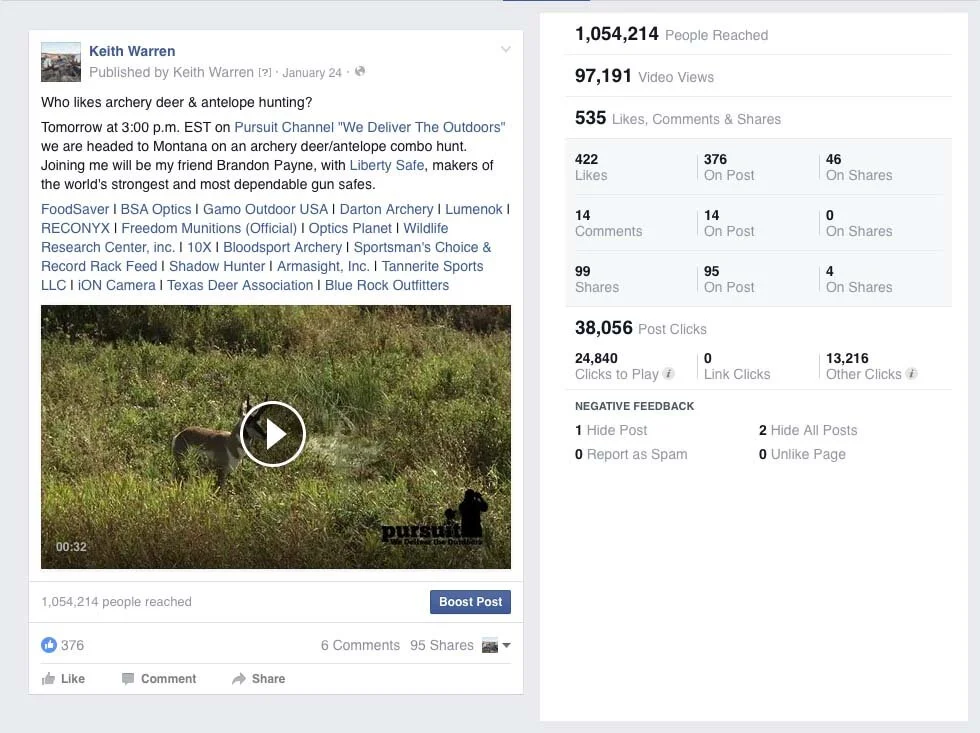Click the NEGATIVE FEEDBACK heading

tap(634, 406)
